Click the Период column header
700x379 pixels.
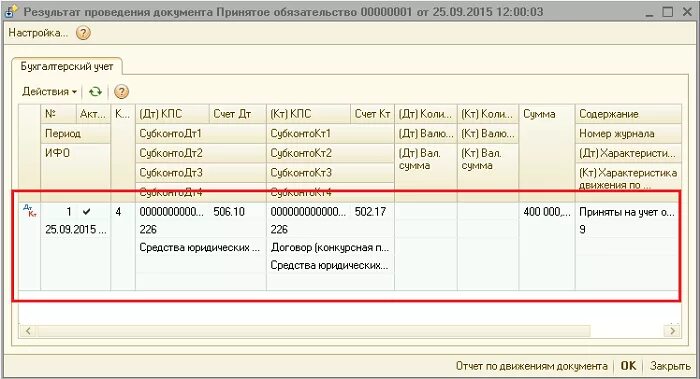pyautogui.click(x=75, y=133)
